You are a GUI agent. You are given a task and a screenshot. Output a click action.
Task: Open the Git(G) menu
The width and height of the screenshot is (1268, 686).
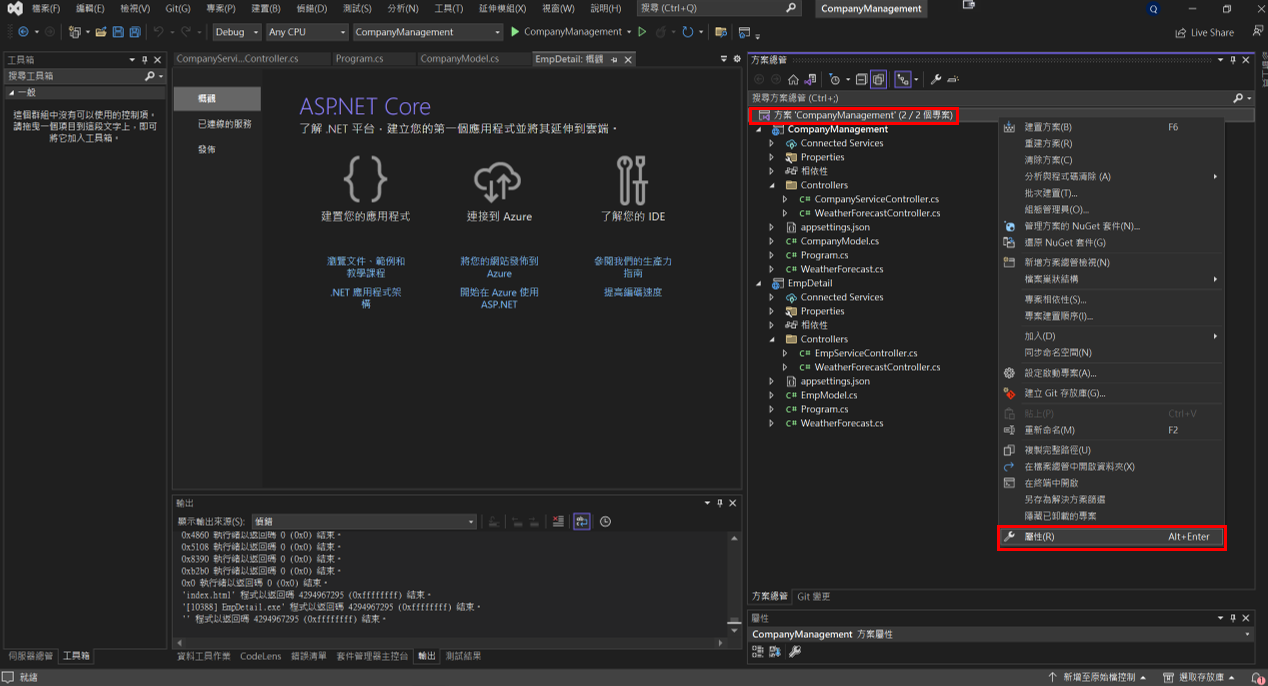tap(178, 8)
